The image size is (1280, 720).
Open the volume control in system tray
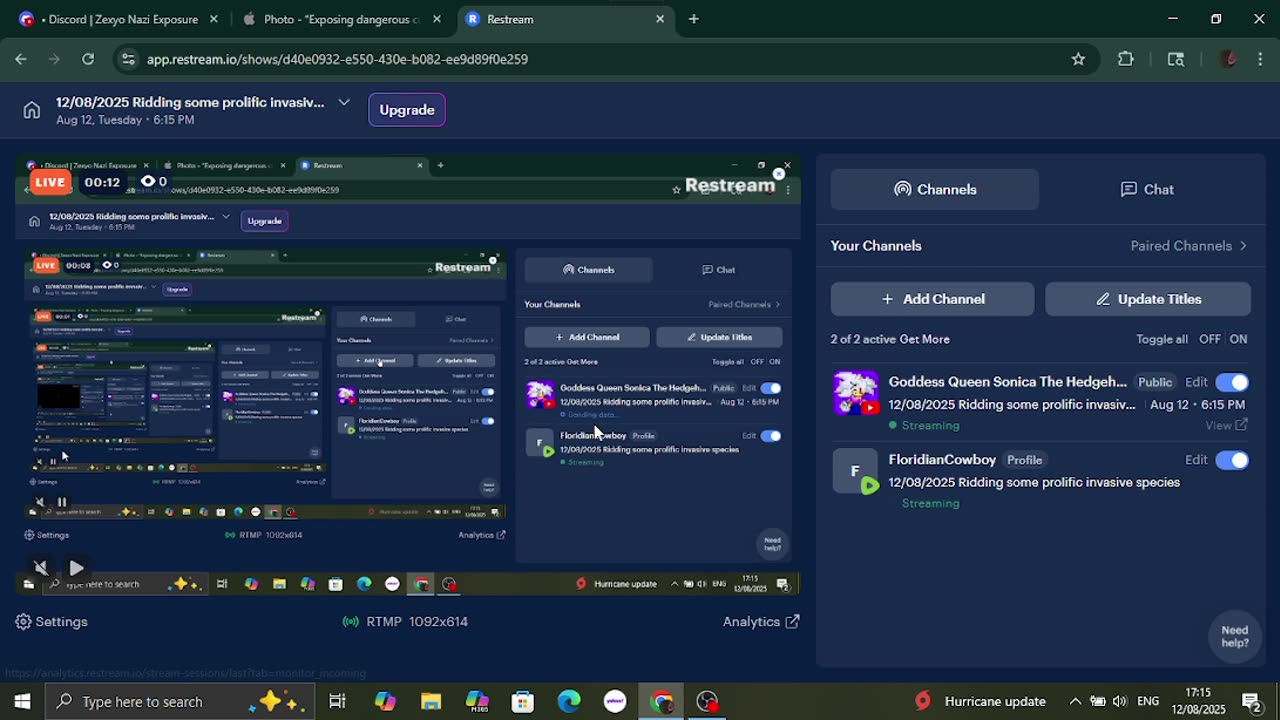tap(1119, 701)
